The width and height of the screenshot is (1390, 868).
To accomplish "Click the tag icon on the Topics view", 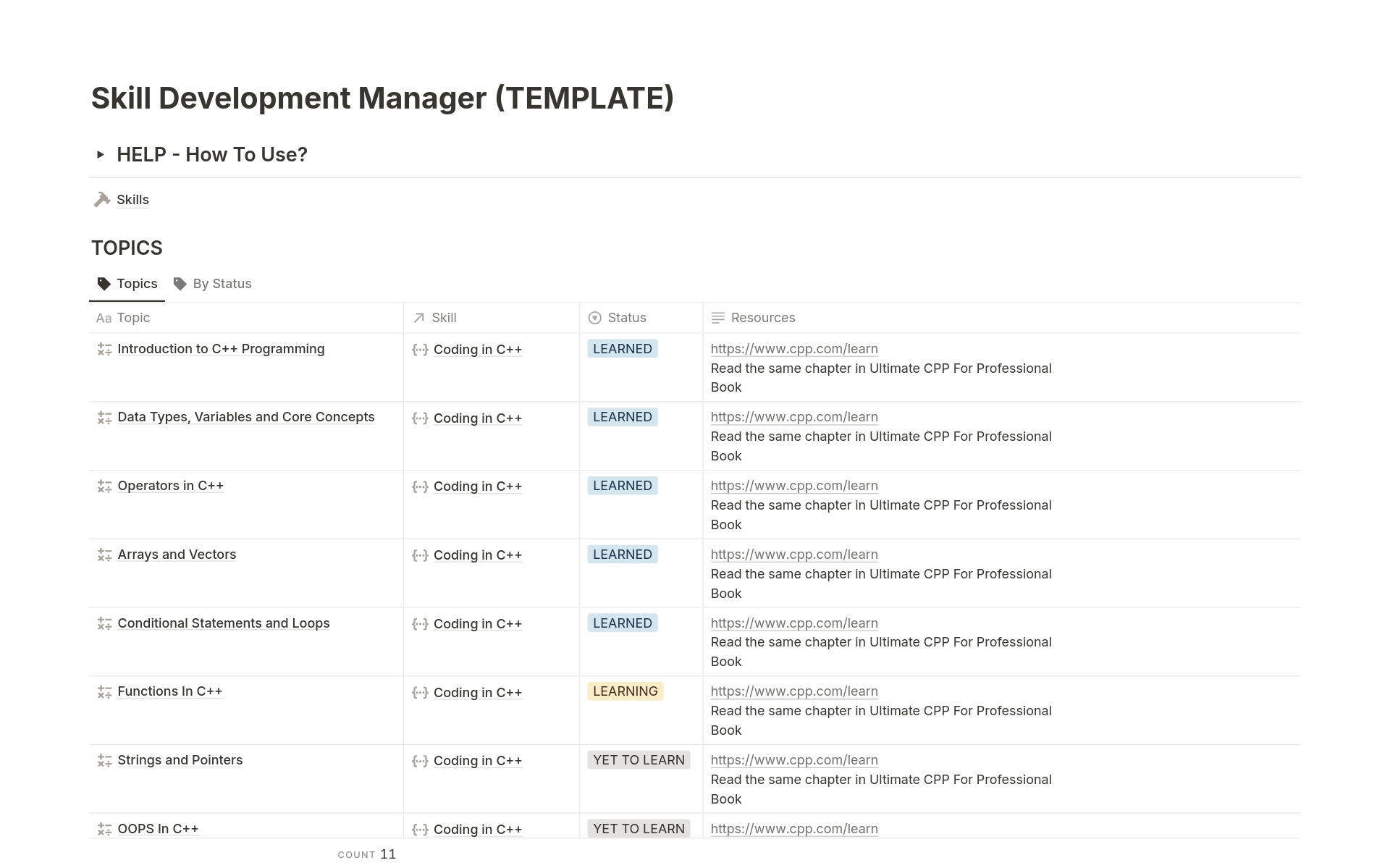I will point(104,283).
